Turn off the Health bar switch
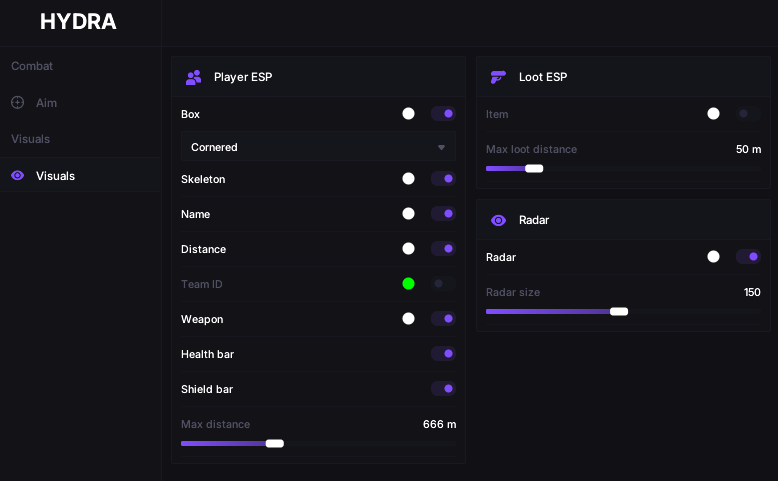Viewport: 778px width, 481px height. tap(443, 354)
